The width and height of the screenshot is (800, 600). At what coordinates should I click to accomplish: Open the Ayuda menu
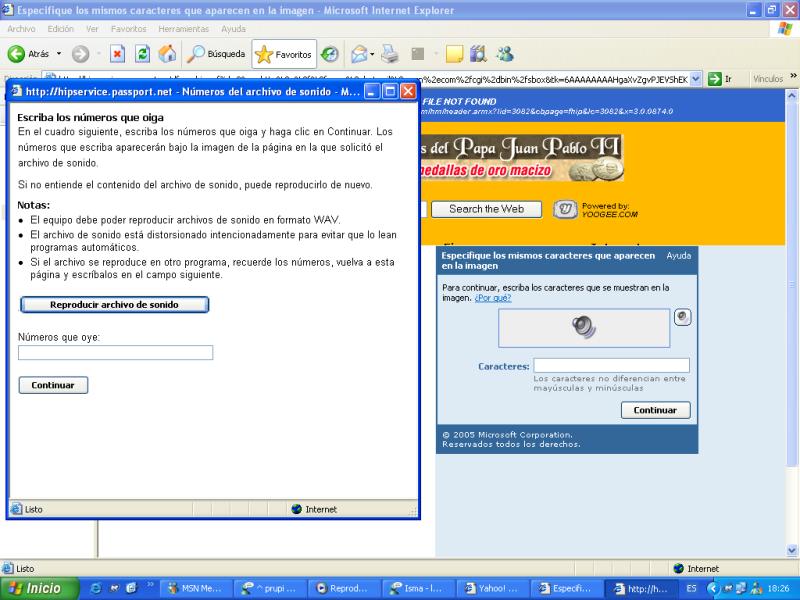point(233,29)
